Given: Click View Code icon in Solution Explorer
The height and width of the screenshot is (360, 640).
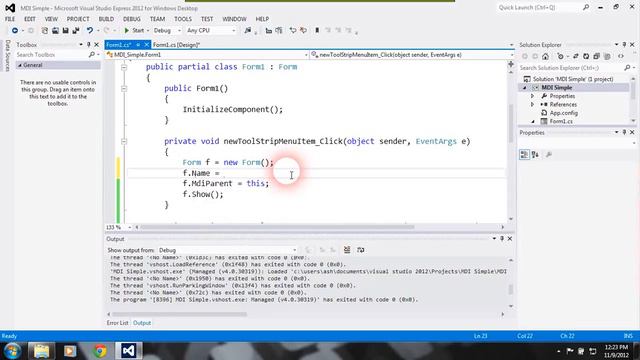Looking at the screenshot, I should coord(621,56).
